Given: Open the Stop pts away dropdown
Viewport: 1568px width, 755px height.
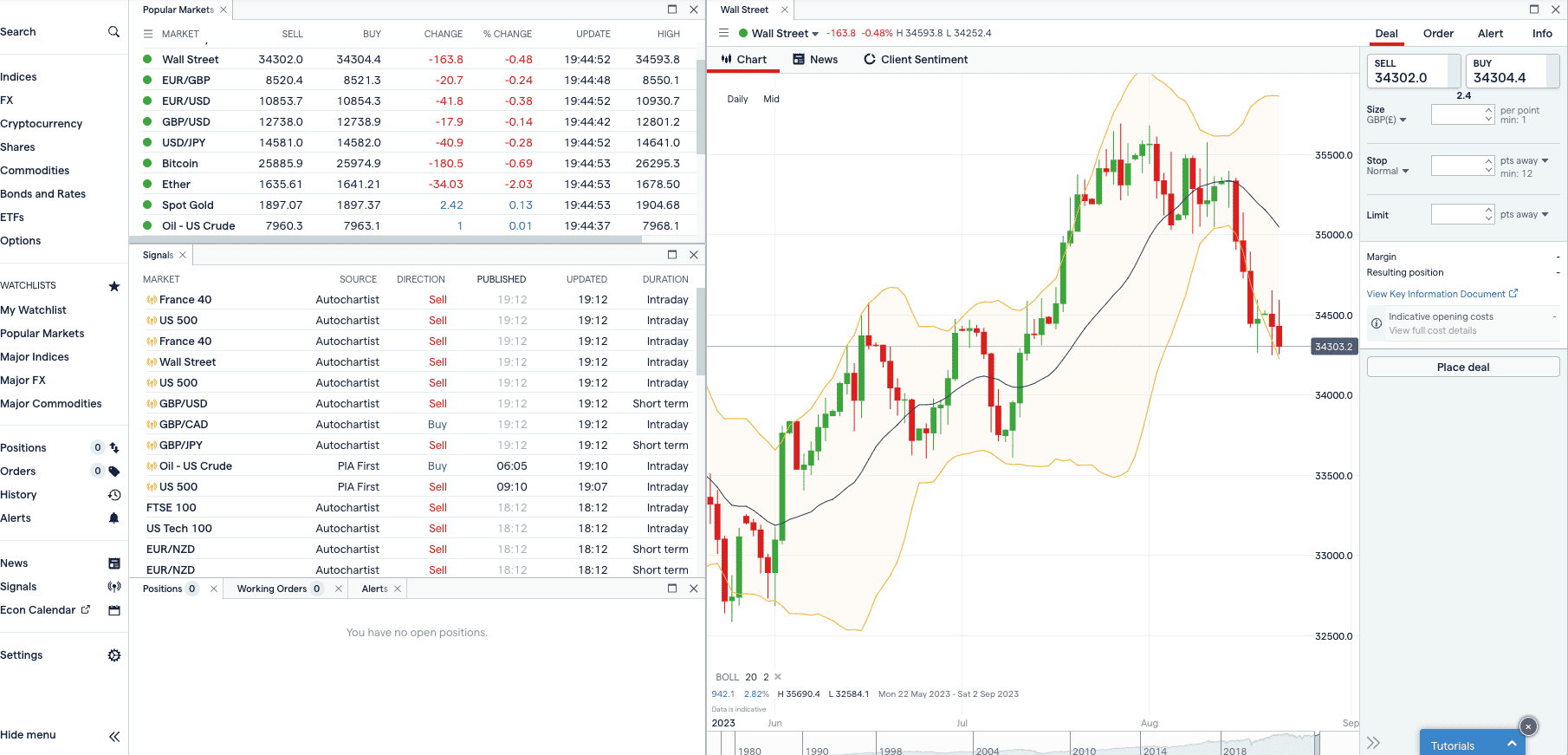Looking at the screenshot, I should coord(1525,161).
